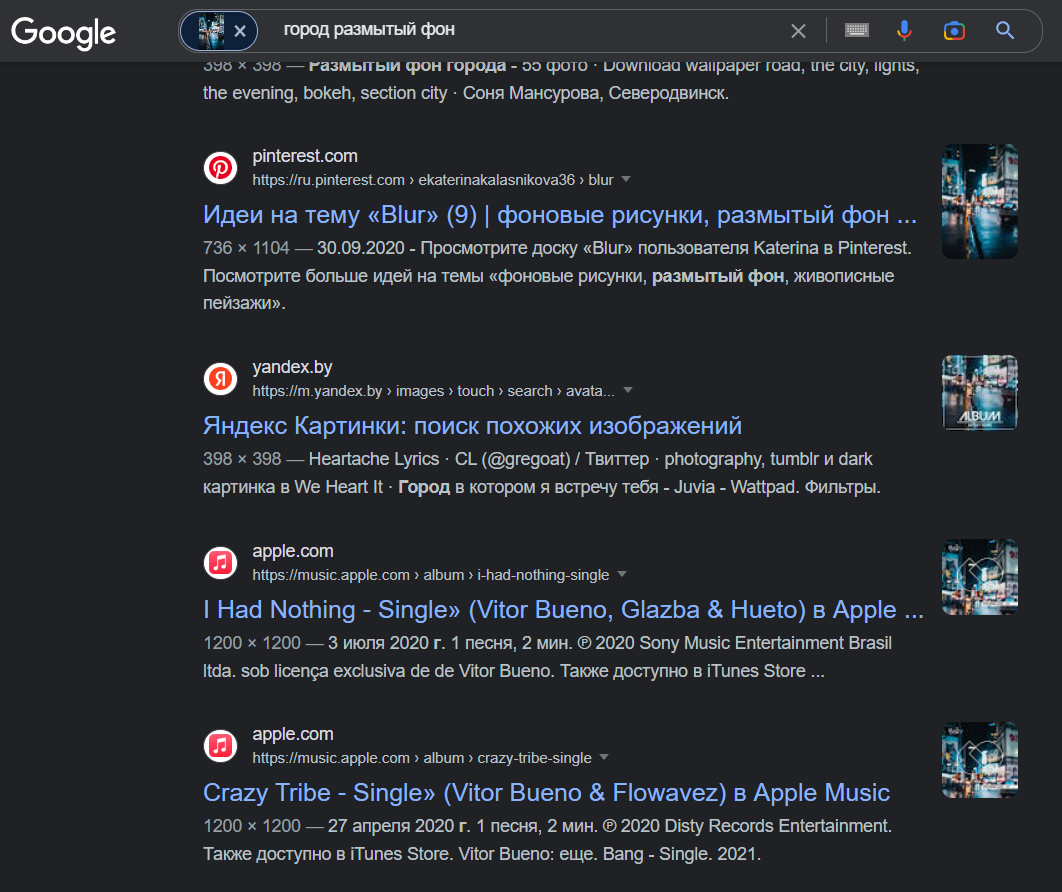The width and height of the screenshot is (1062, 892).
Task: Open the 'Crazy Tribe' result thumbnail
Action: (x=979, y=760)
